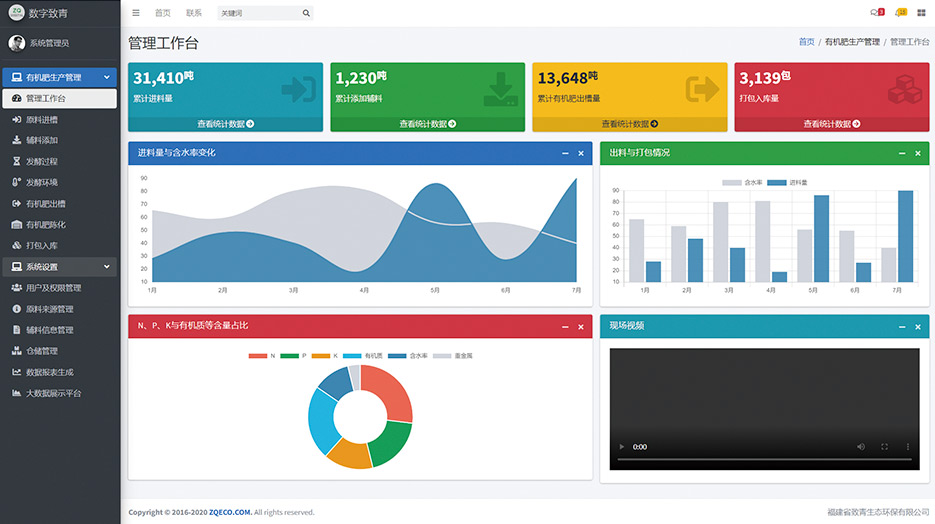
Task: Click the video progress bar
Action: 764,459
